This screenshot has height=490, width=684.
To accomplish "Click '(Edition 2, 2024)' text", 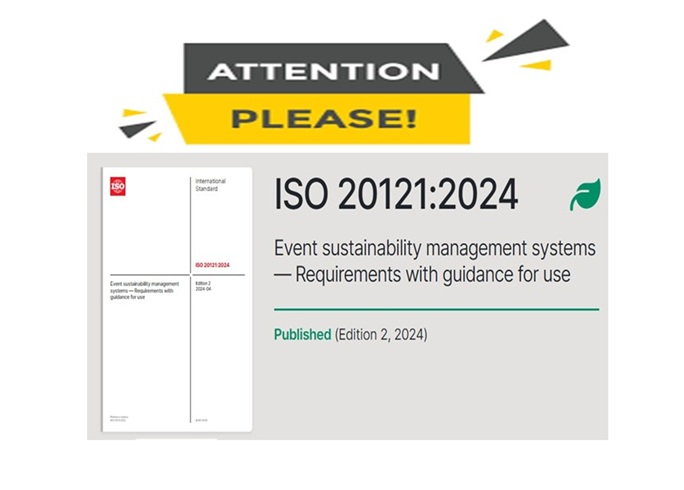I will click(x=381, y=335).
